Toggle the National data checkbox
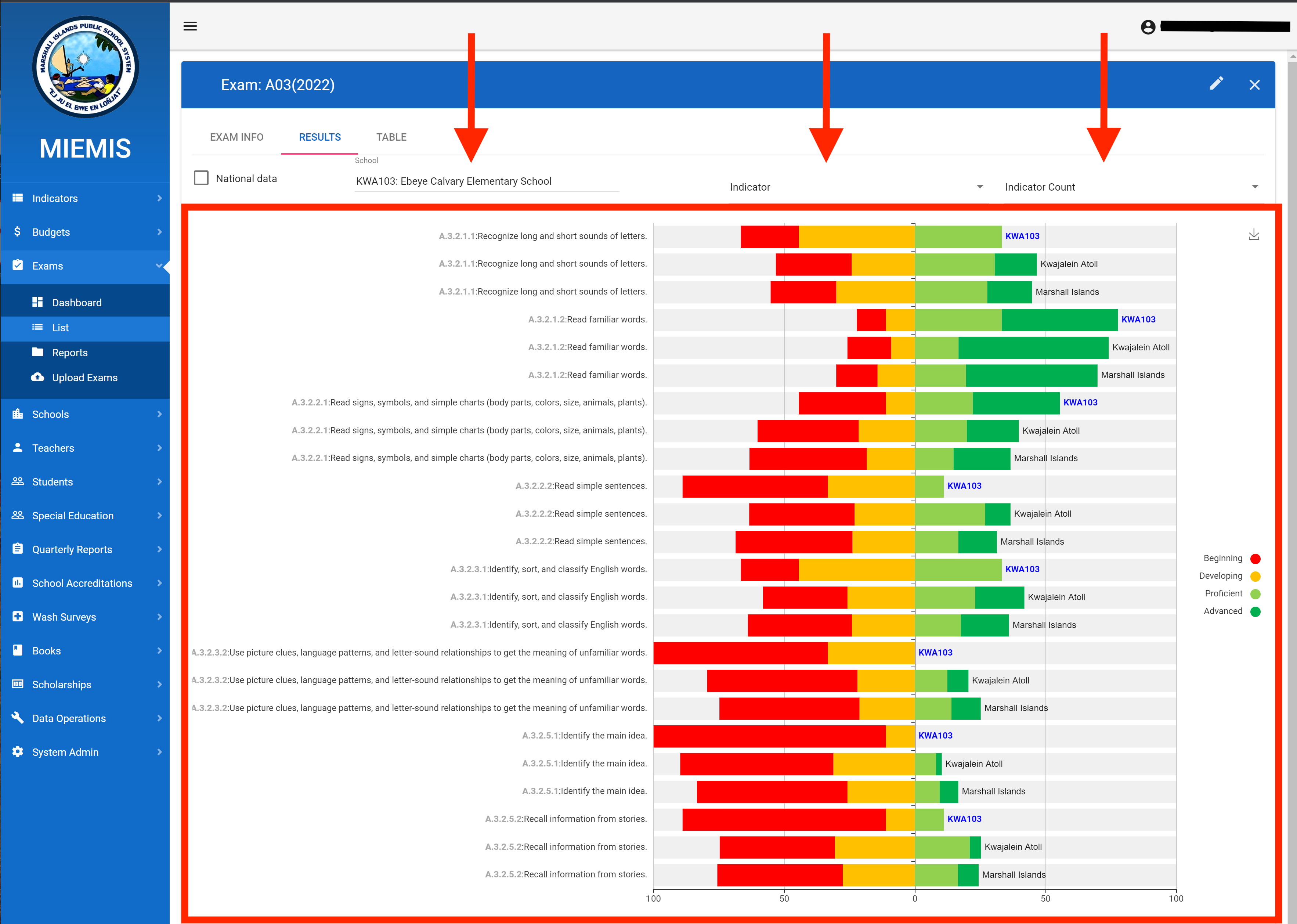Image resolution: width=1297 pixels, height=924 pixels. click(x=201, y=178)
